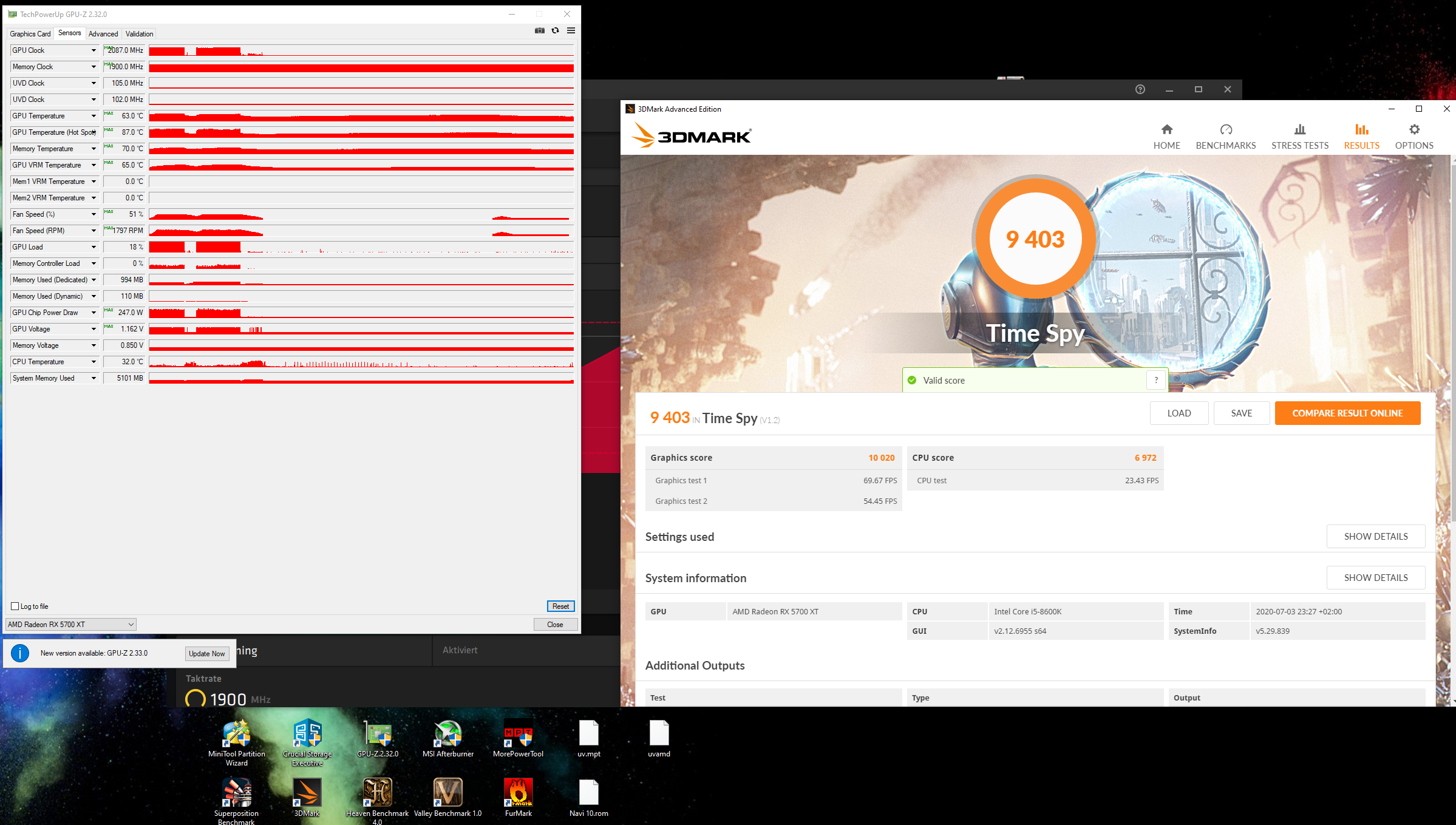Click the GPU-Z screenshot camera icon
Viewport: 1456px width, 825px height.
pyautogui.click(x=539, y=31)
